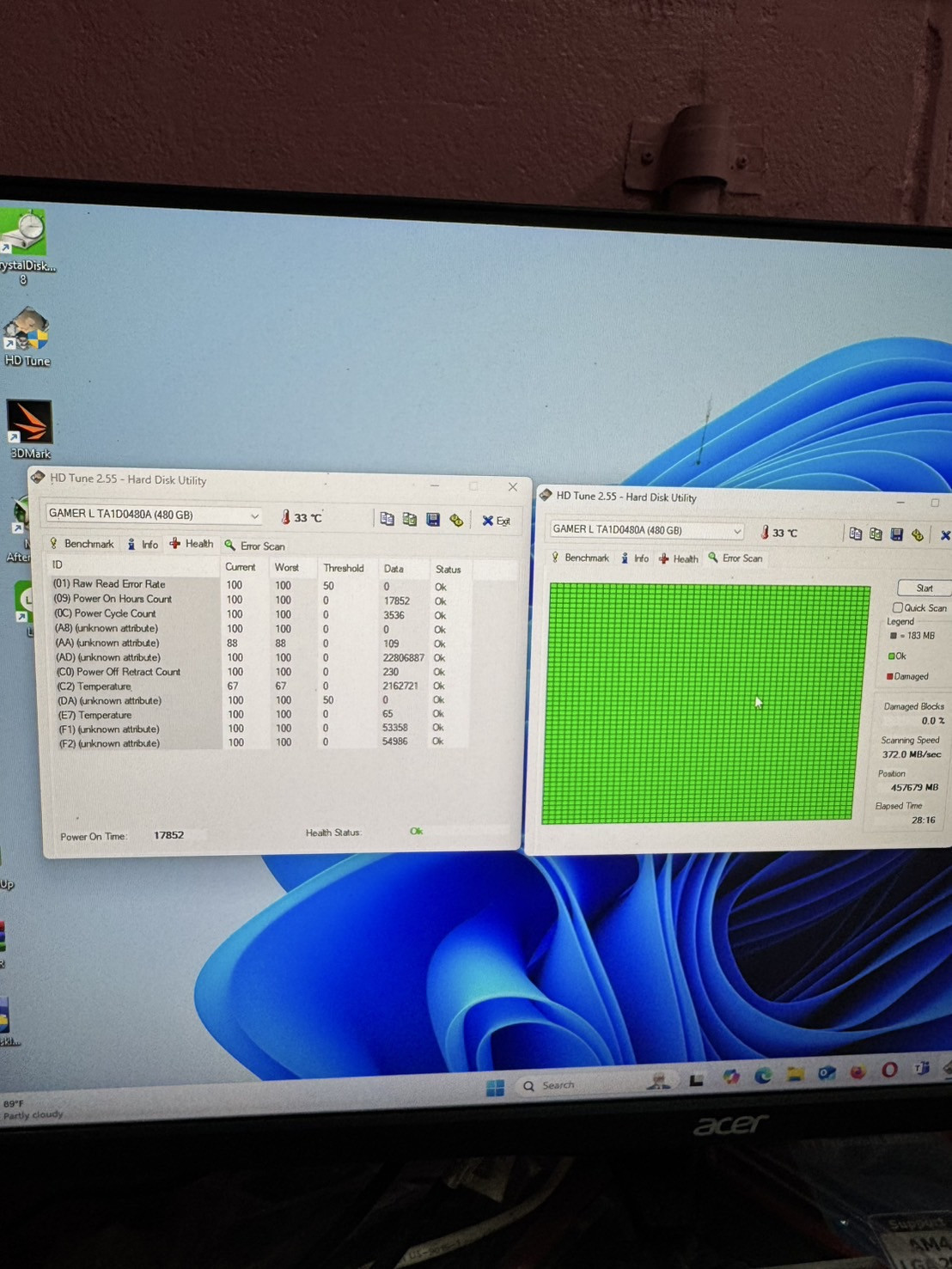Open options icon in Health window toolbar

[x=456, y=520]
